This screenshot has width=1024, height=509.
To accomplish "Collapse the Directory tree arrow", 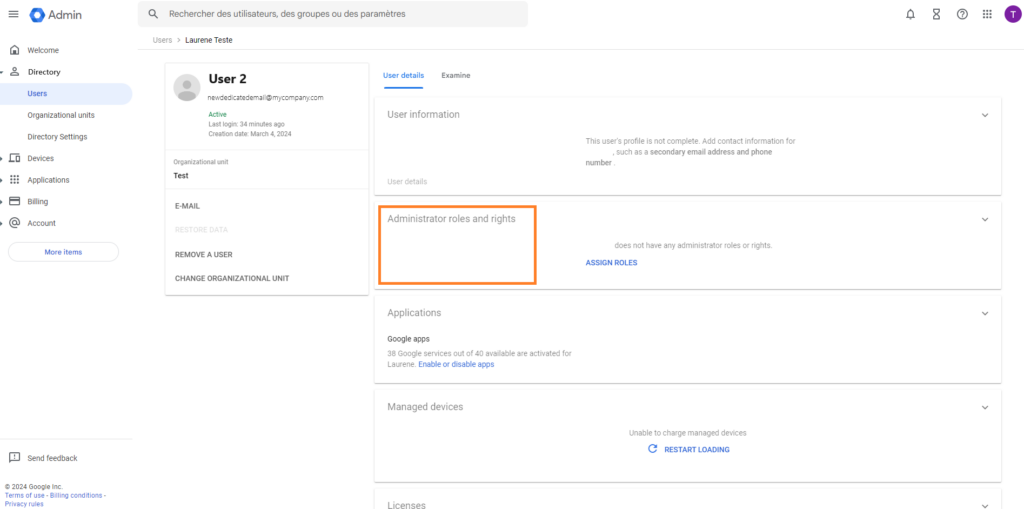I will click(x=2, y=72).
